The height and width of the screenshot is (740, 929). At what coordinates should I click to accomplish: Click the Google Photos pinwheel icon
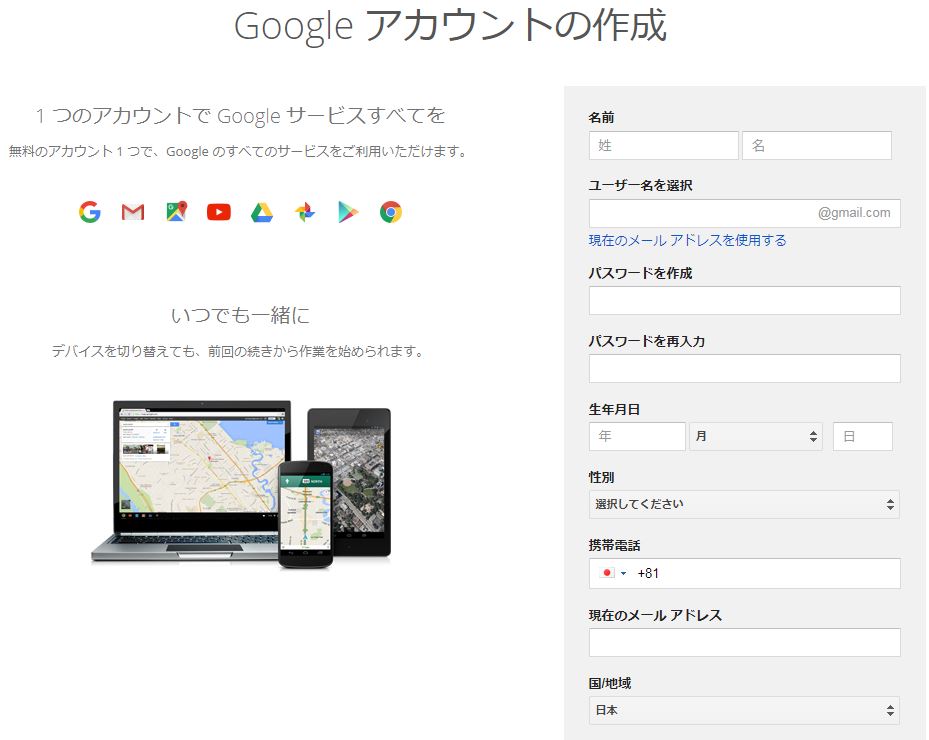305,212
